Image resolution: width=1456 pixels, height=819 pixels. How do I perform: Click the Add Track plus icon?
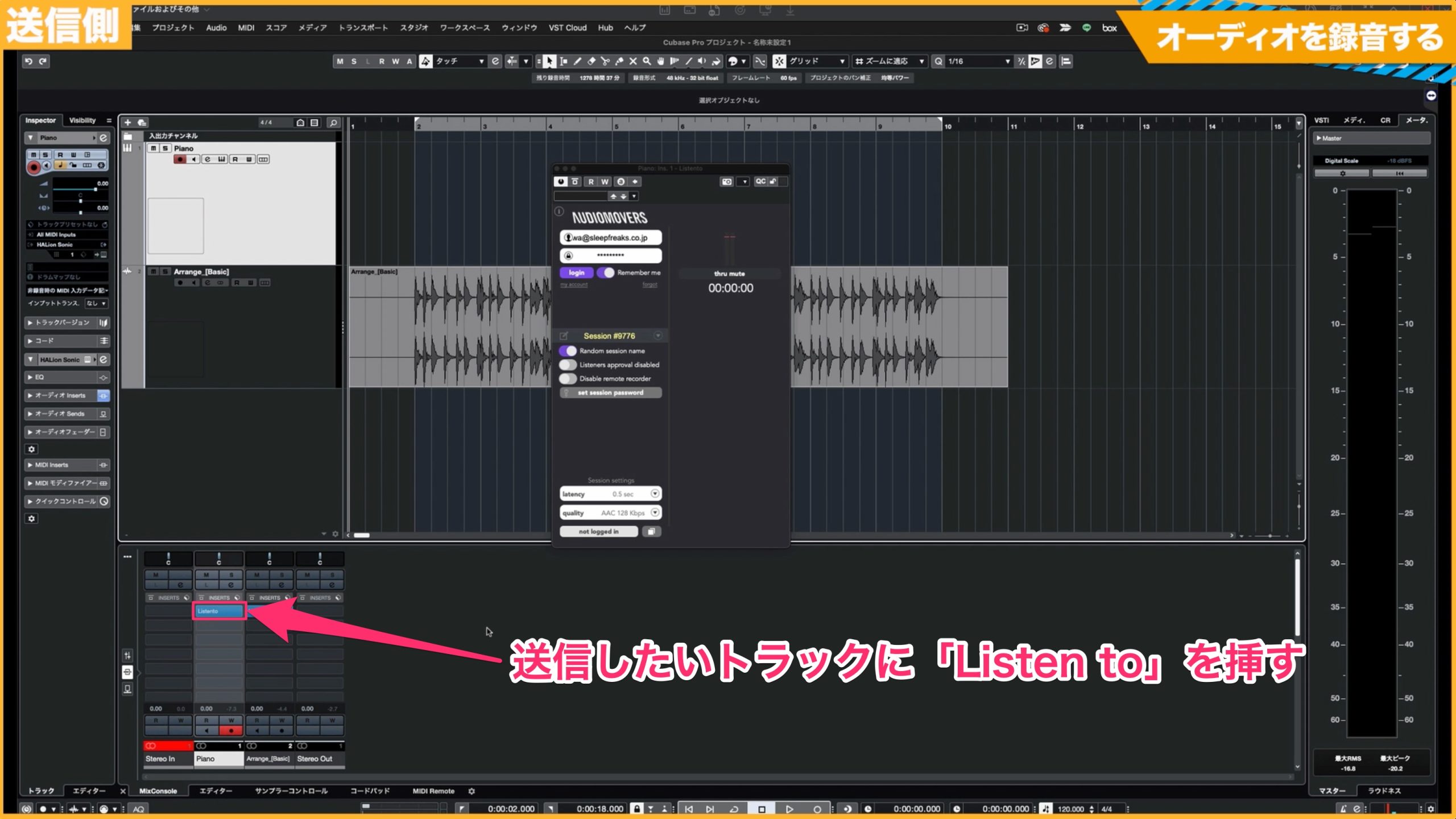[x=127, y=122]
